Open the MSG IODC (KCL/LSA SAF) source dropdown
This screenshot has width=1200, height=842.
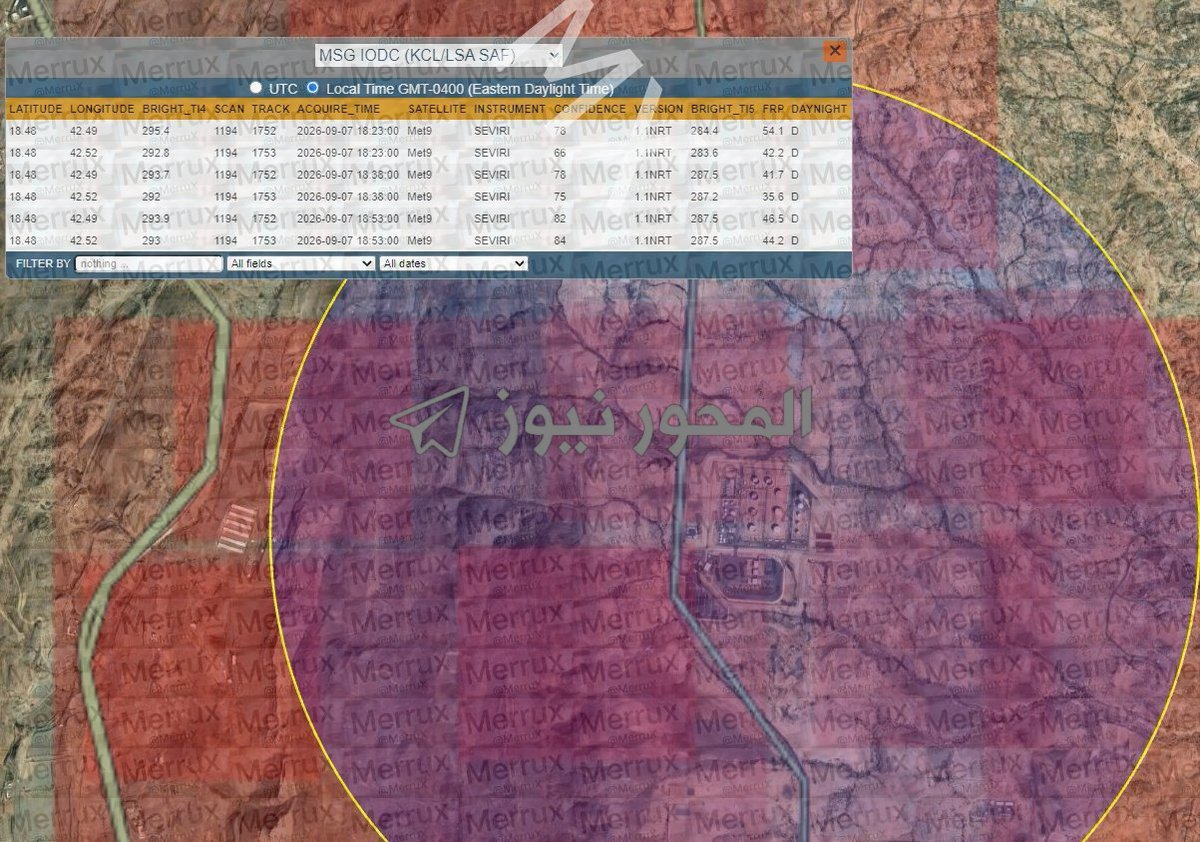(x=438, y=55)
